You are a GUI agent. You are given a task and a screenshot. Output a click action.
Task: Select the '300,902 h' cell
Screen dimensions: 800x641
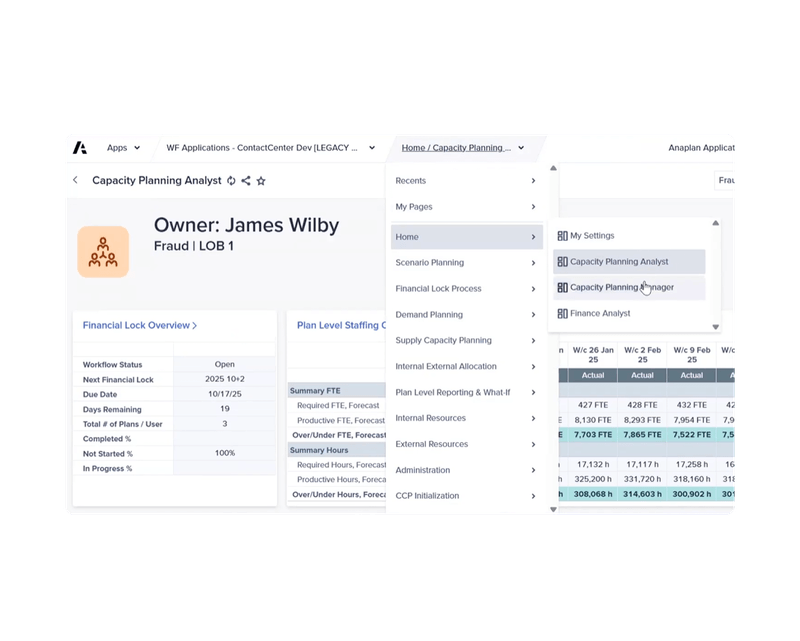692,494
